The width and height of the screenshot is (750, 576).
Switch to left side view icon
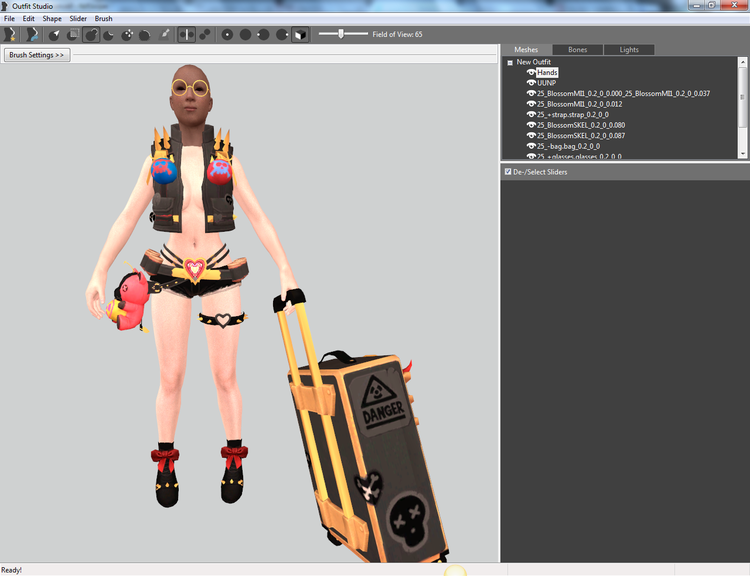(264, 34)
